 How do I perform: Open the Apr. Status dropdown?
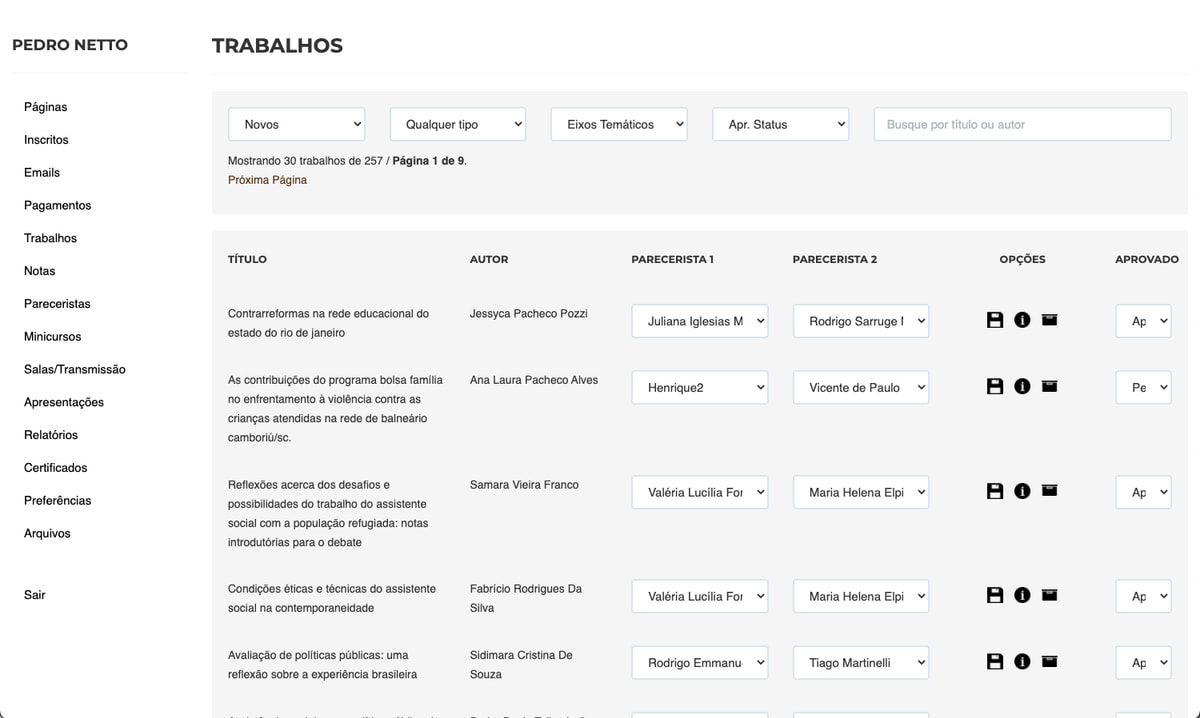(780, 124)
